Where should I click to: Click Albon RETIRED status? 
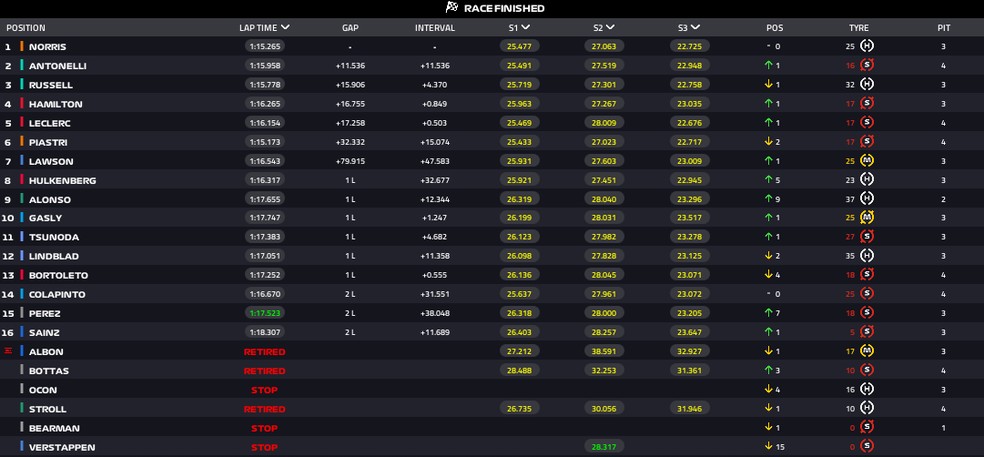tap(264, 352)
